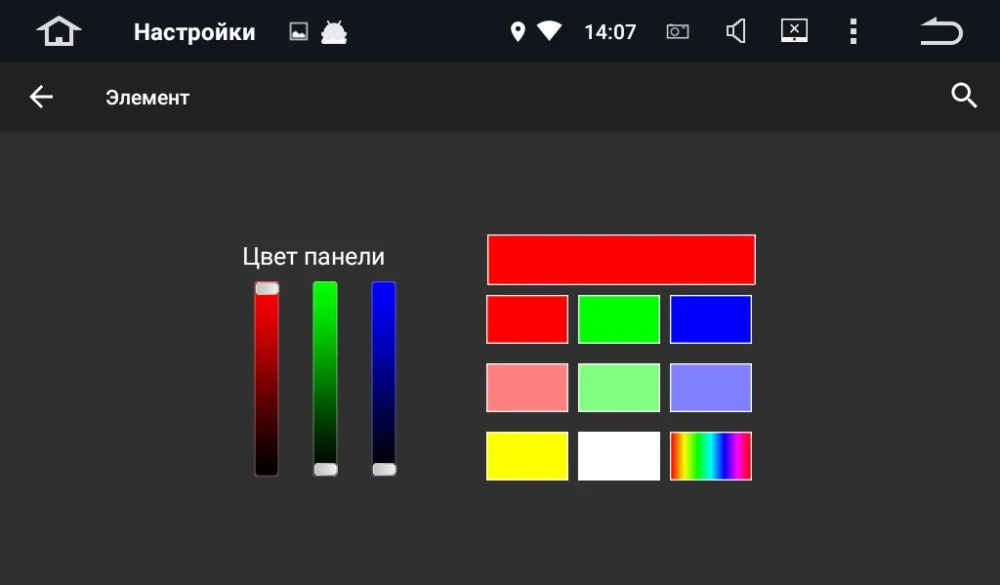
Task: Tap the location pin icon
Action: (517, 32)
